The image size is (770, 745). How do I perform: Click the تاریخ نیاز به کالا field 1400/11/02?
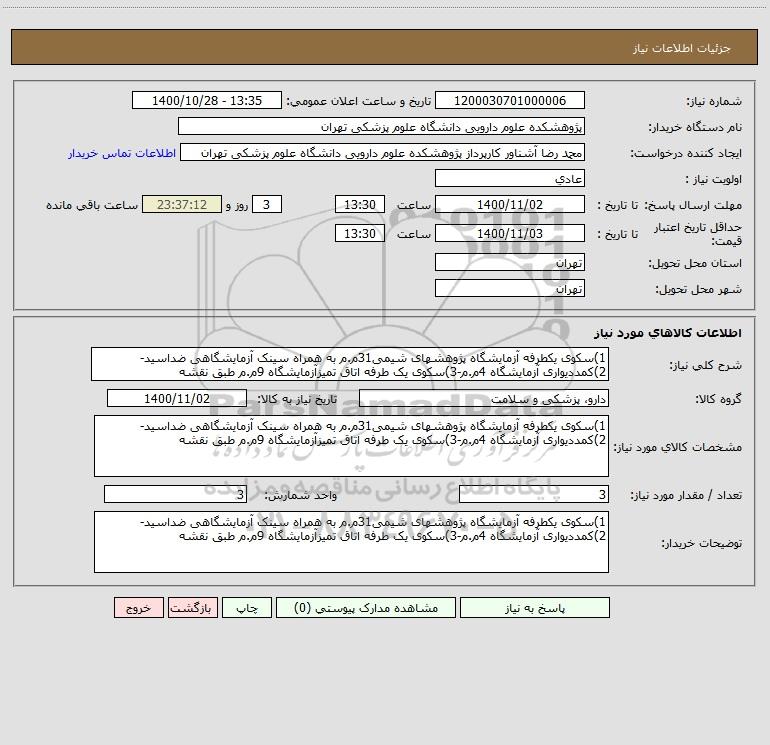[177, 398]
